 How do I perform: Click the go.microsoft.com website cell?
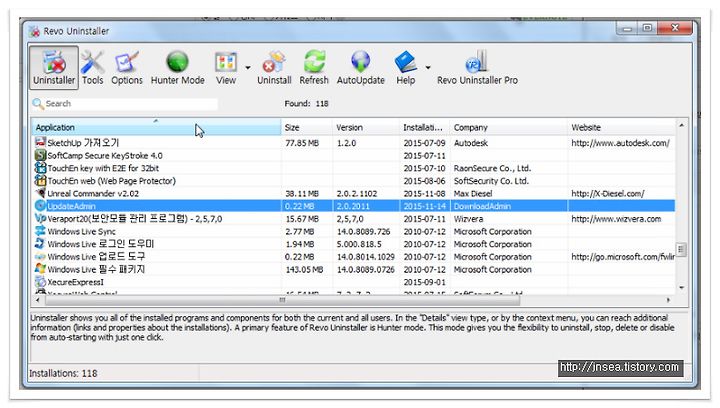click(x=623, y=257)
